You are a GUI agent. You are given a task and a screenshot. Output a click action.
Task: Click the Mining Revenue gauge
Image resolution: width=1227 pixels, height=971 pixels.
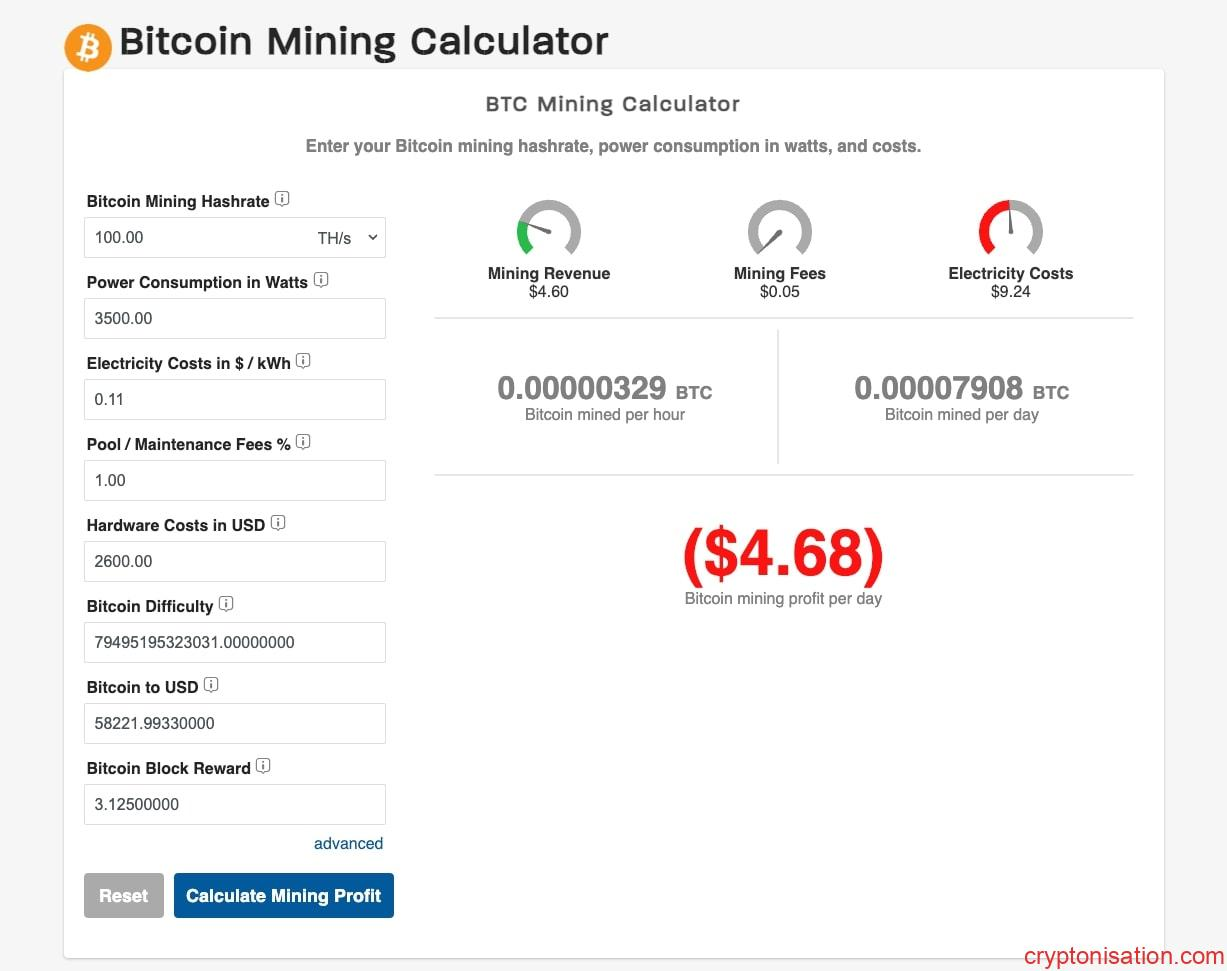548,228
